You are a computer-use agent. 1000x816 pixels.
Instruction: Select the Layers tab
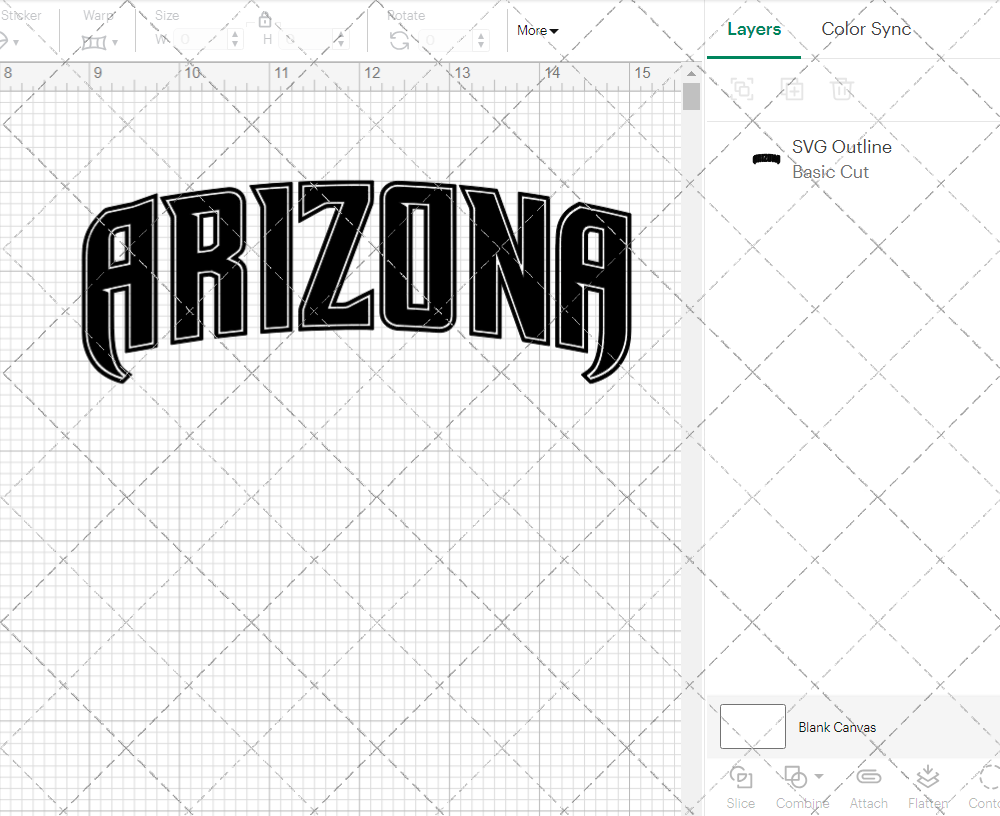pos(754,29)
